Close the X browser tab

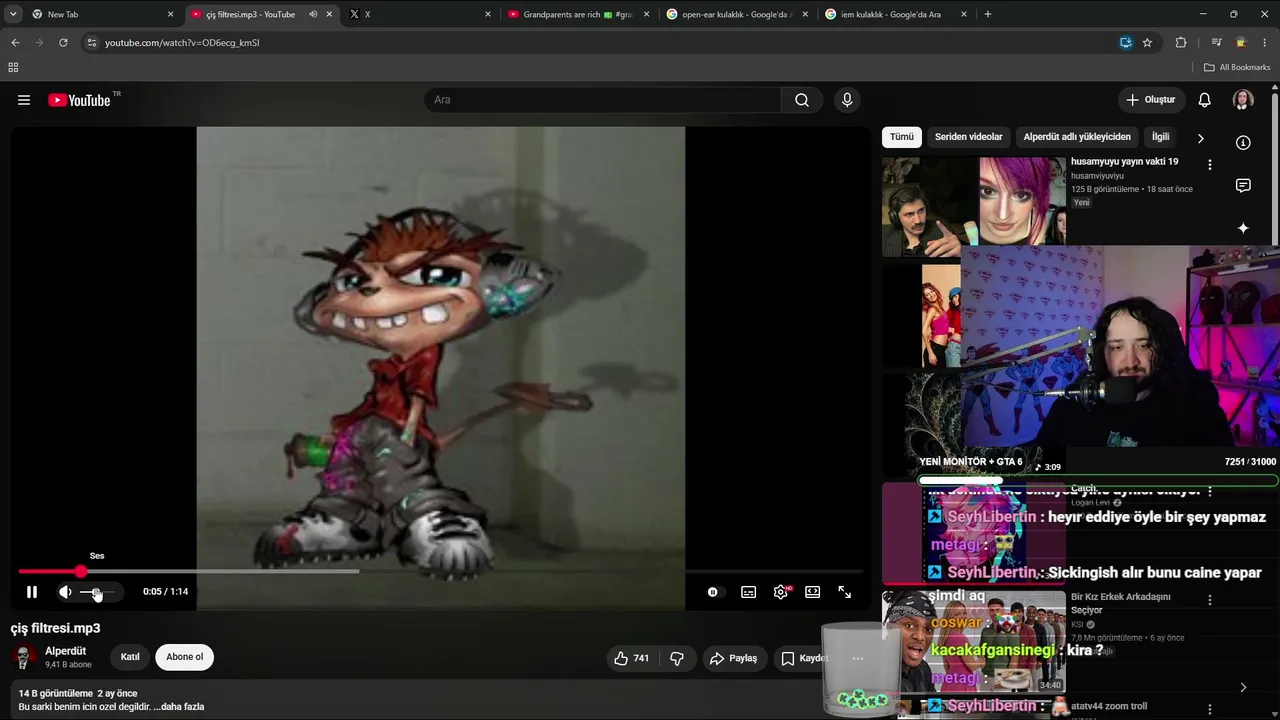point(488,14)
